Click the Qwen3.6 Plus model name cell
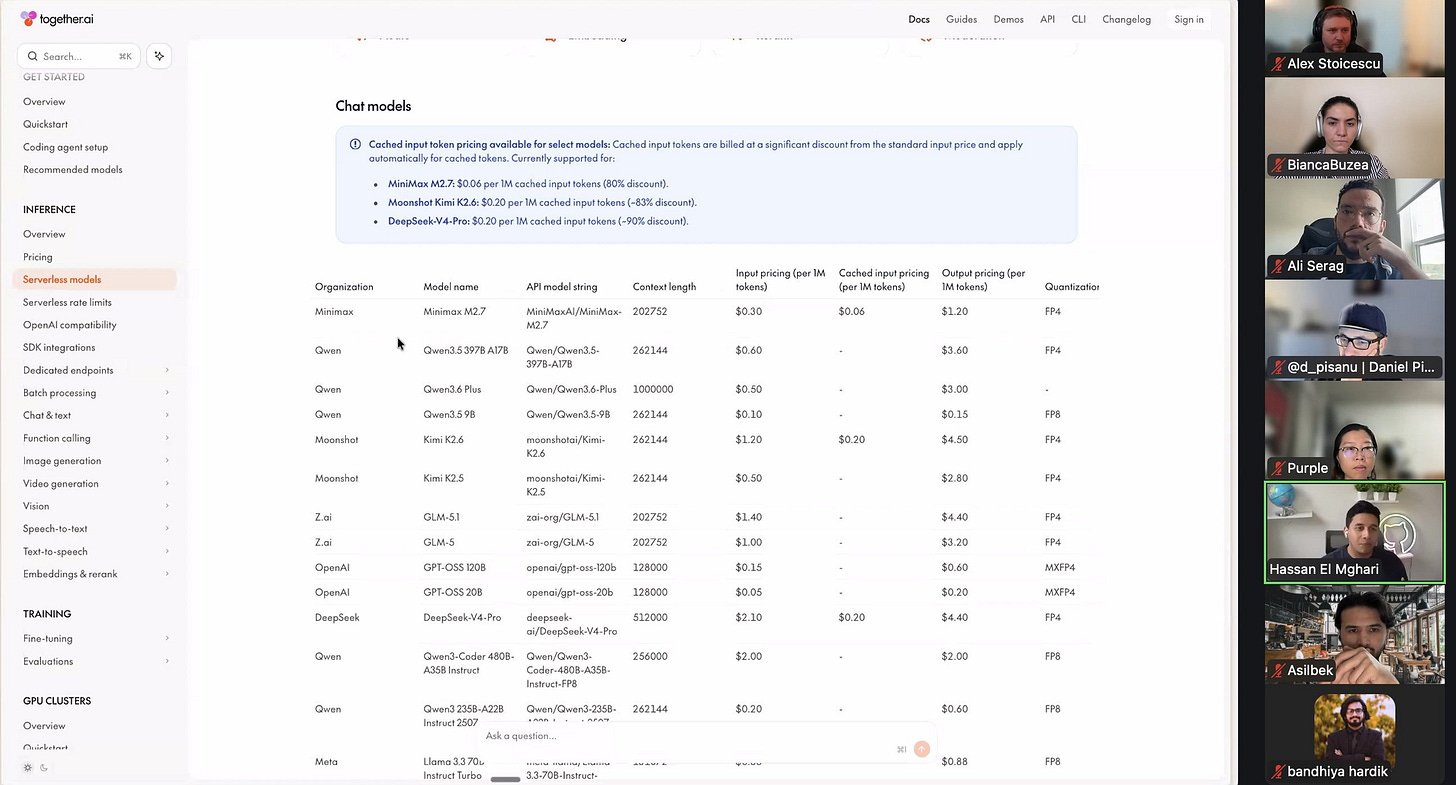 point(452,389)
